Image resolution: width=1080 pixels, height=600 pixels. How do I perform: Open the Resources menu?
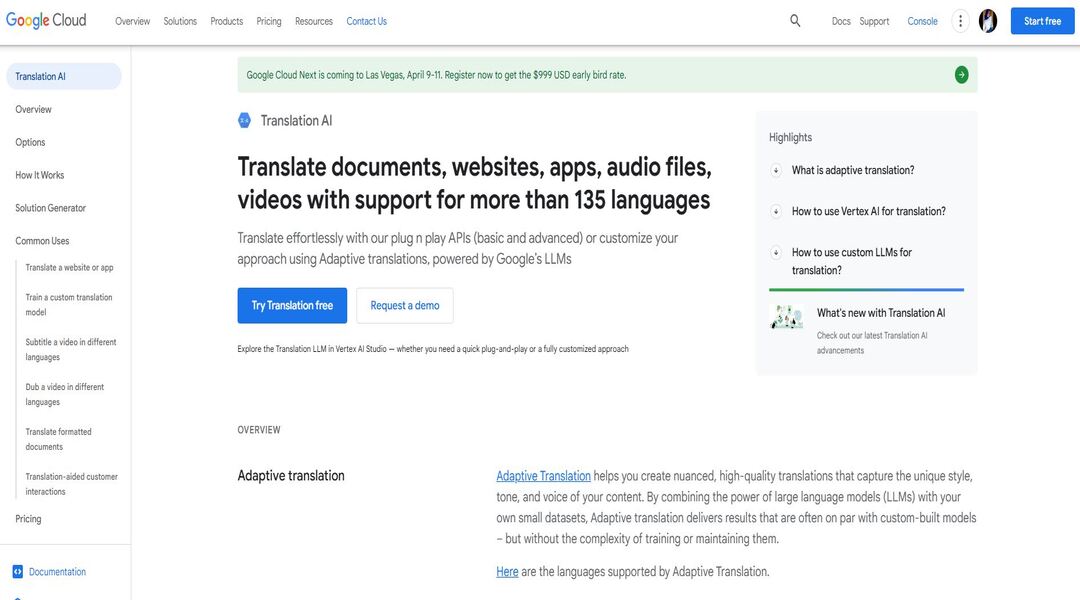coord(313,21)
